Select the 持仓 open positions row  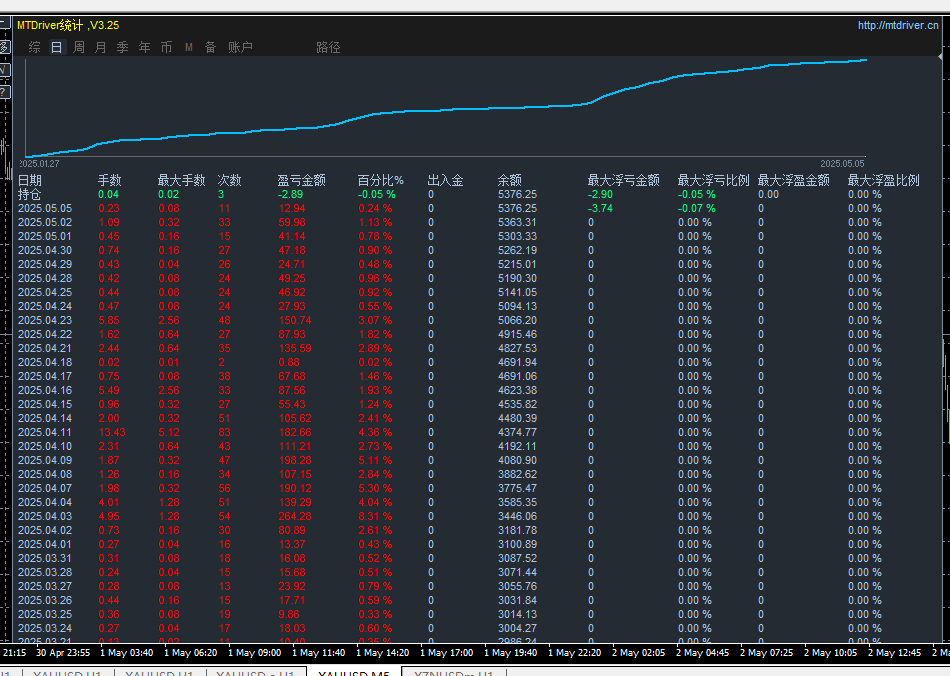30,194
